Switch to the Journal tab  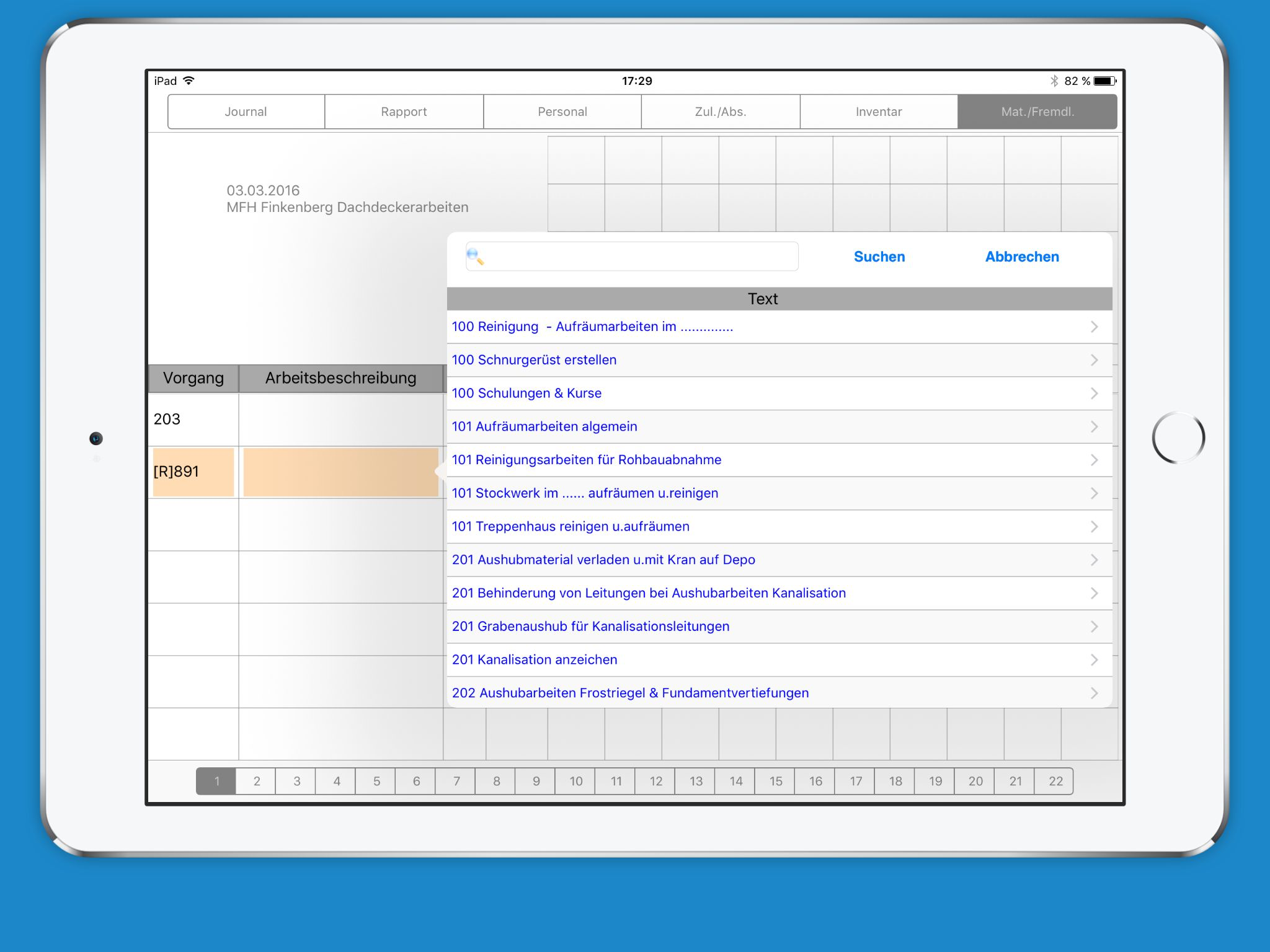point(246,112)
